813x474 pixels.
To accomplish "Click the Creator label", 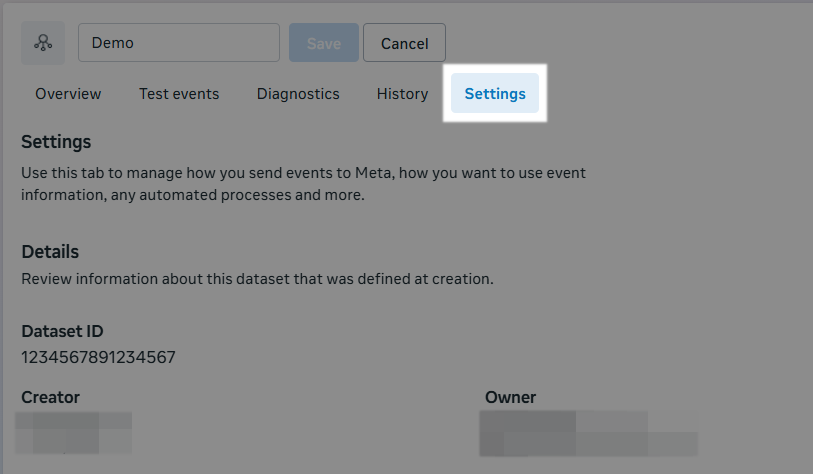I will (50, 397).
